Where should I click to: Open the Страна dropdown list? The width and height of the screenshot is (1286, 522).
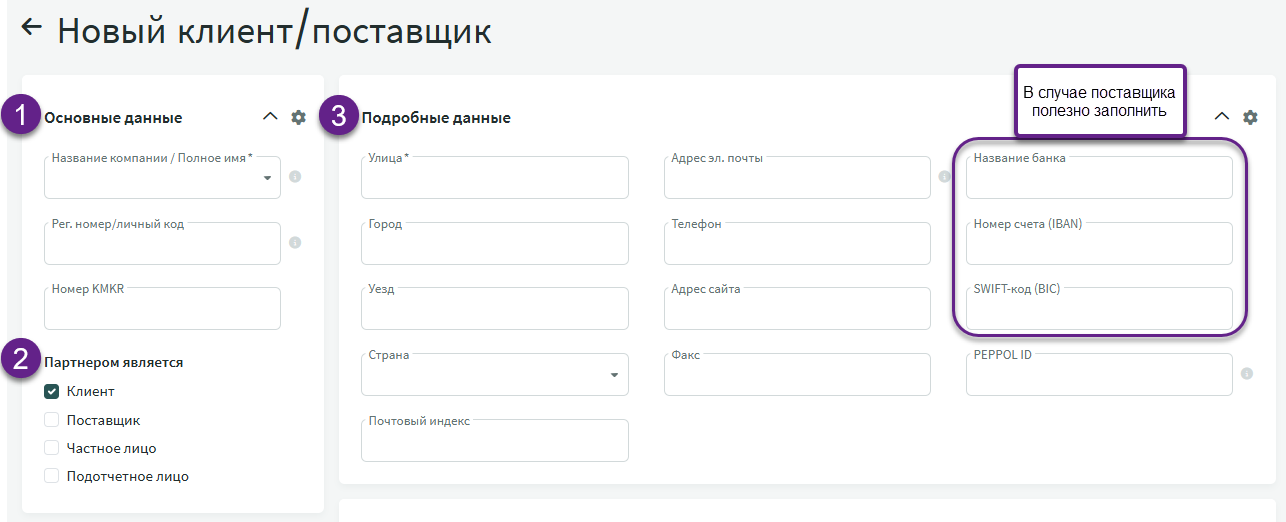(613, 375)
